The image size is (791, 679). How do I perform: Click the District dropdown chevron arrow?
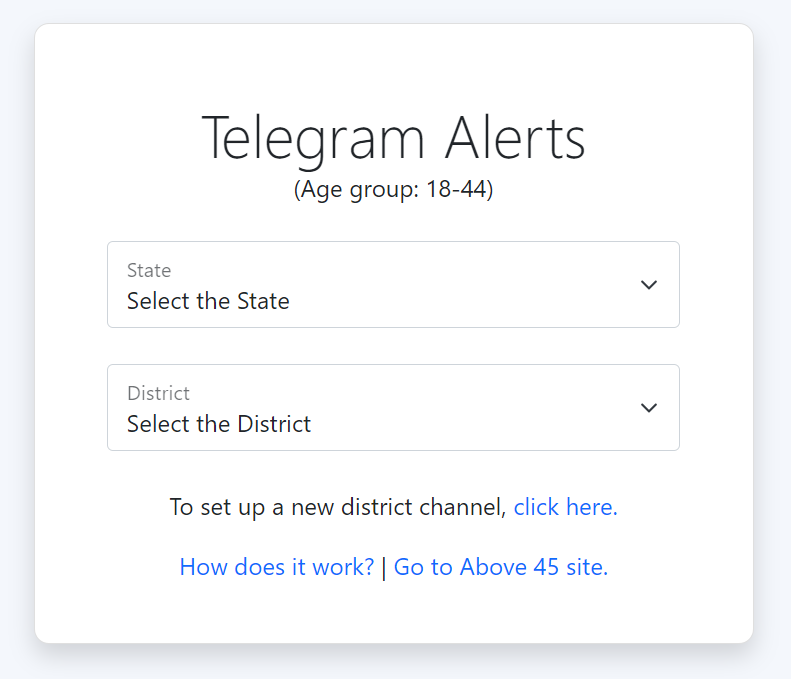649,408
